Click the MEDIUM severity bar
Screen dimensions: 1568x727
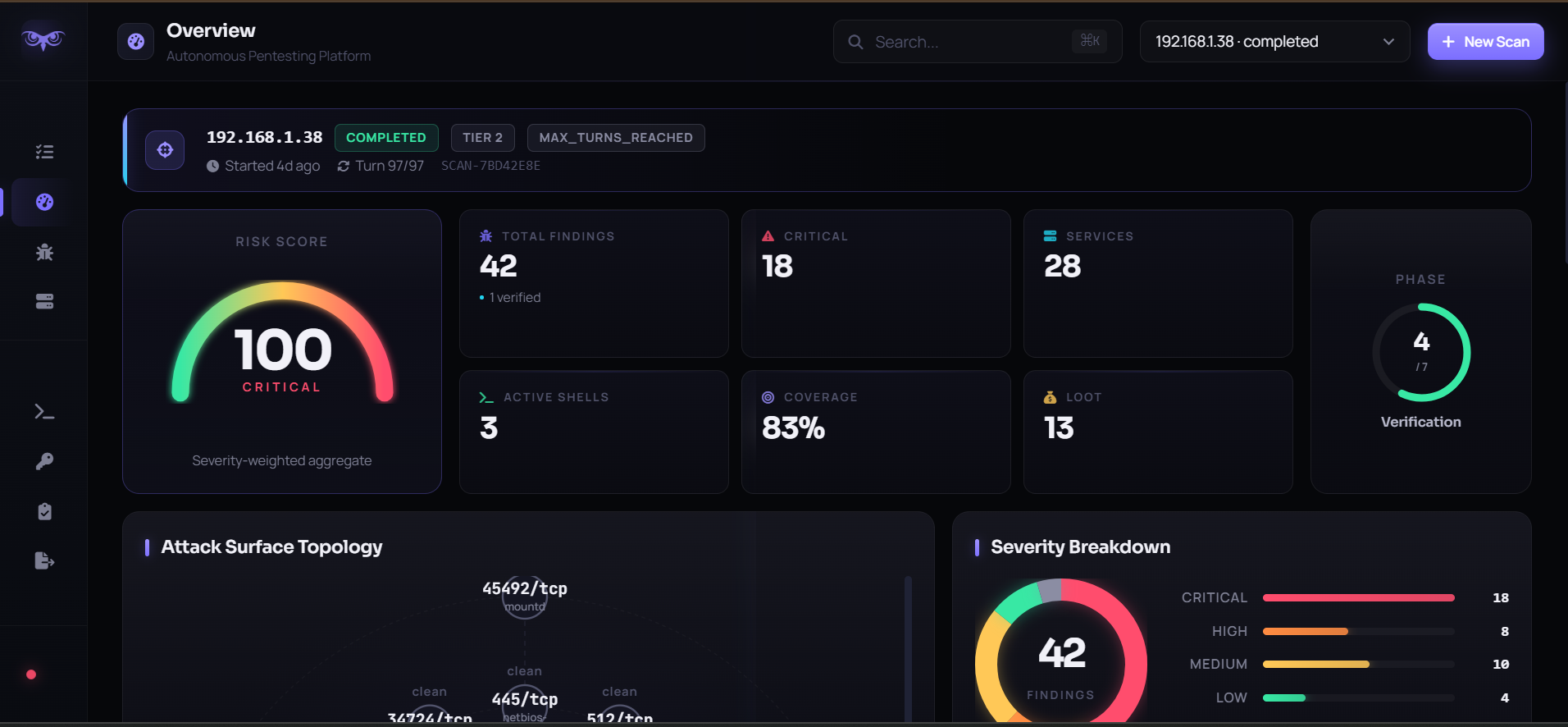[1358, 665]
